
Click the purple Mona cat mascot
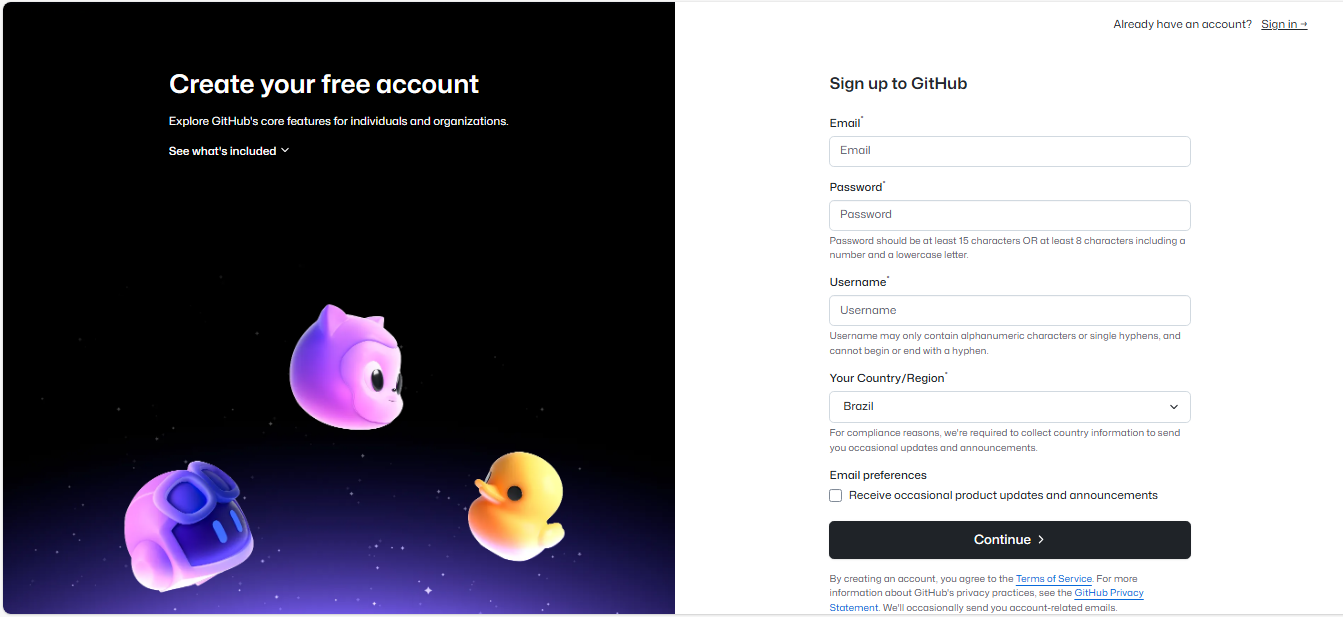coord(345,368)
